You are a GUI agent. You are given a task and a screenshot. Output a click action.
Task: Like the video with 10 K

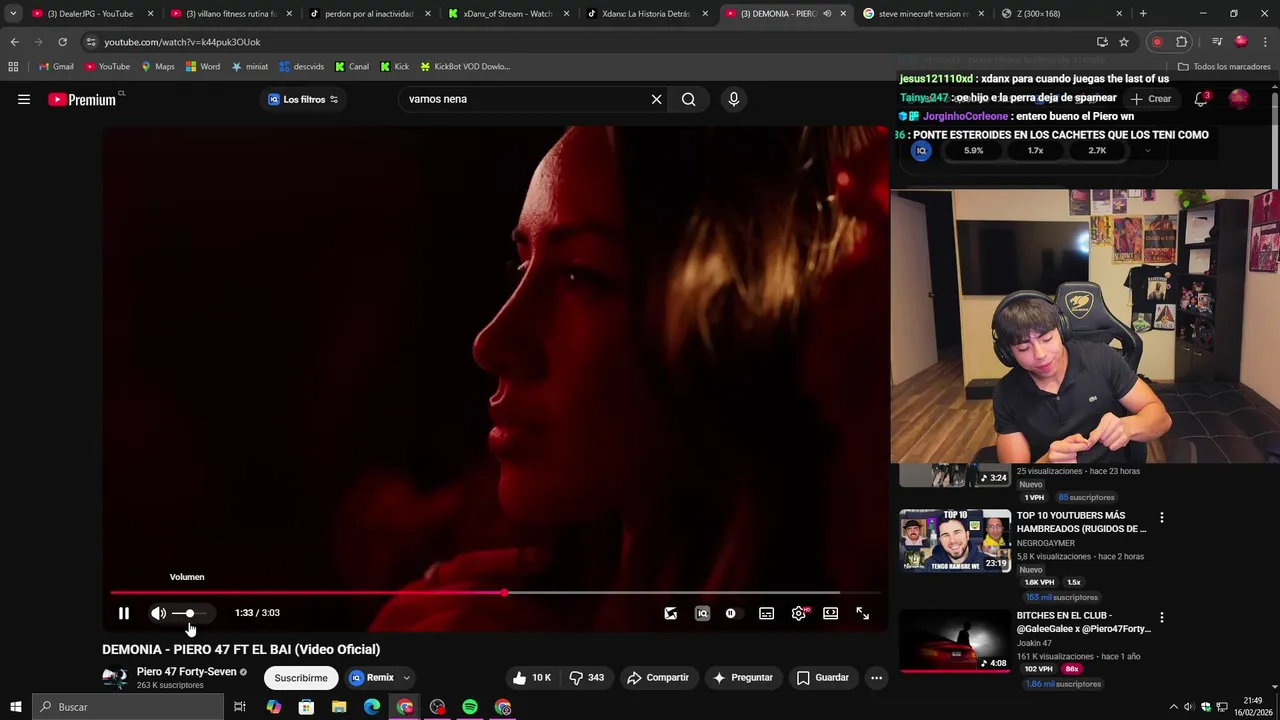click(531, 678)
